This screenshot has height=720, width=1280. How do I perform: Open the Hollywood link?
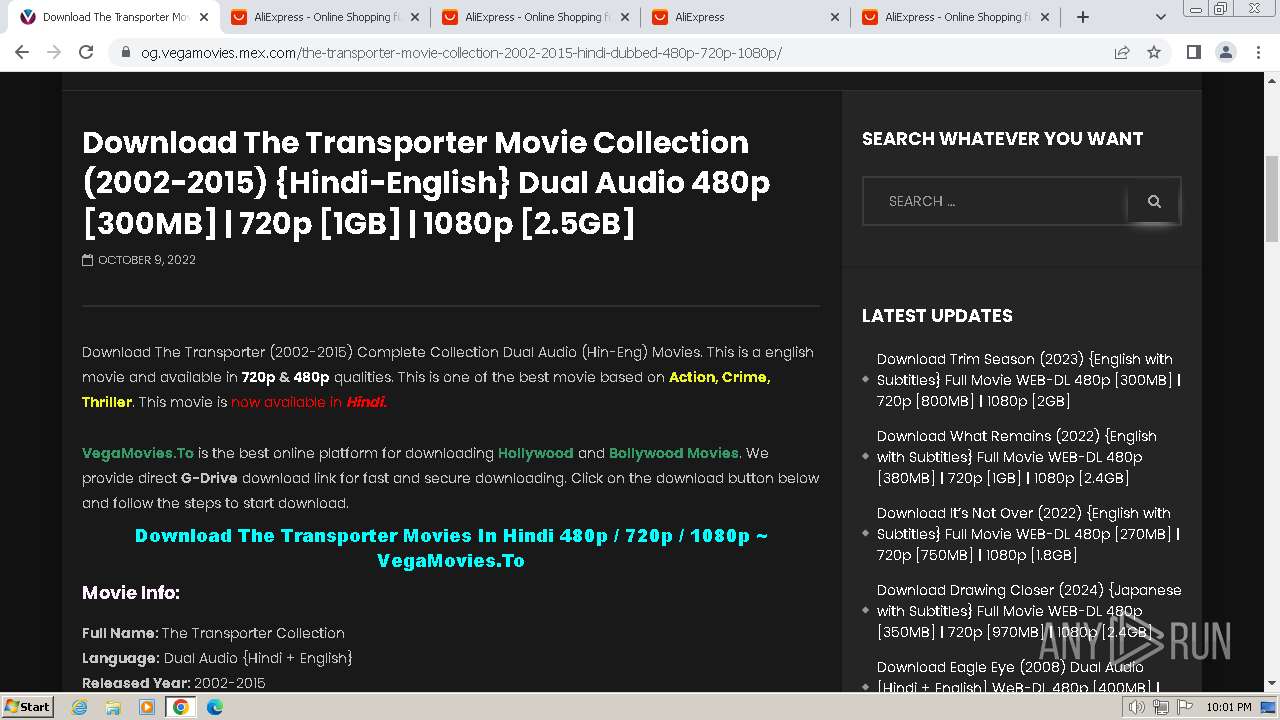click(x=536, y=453)
